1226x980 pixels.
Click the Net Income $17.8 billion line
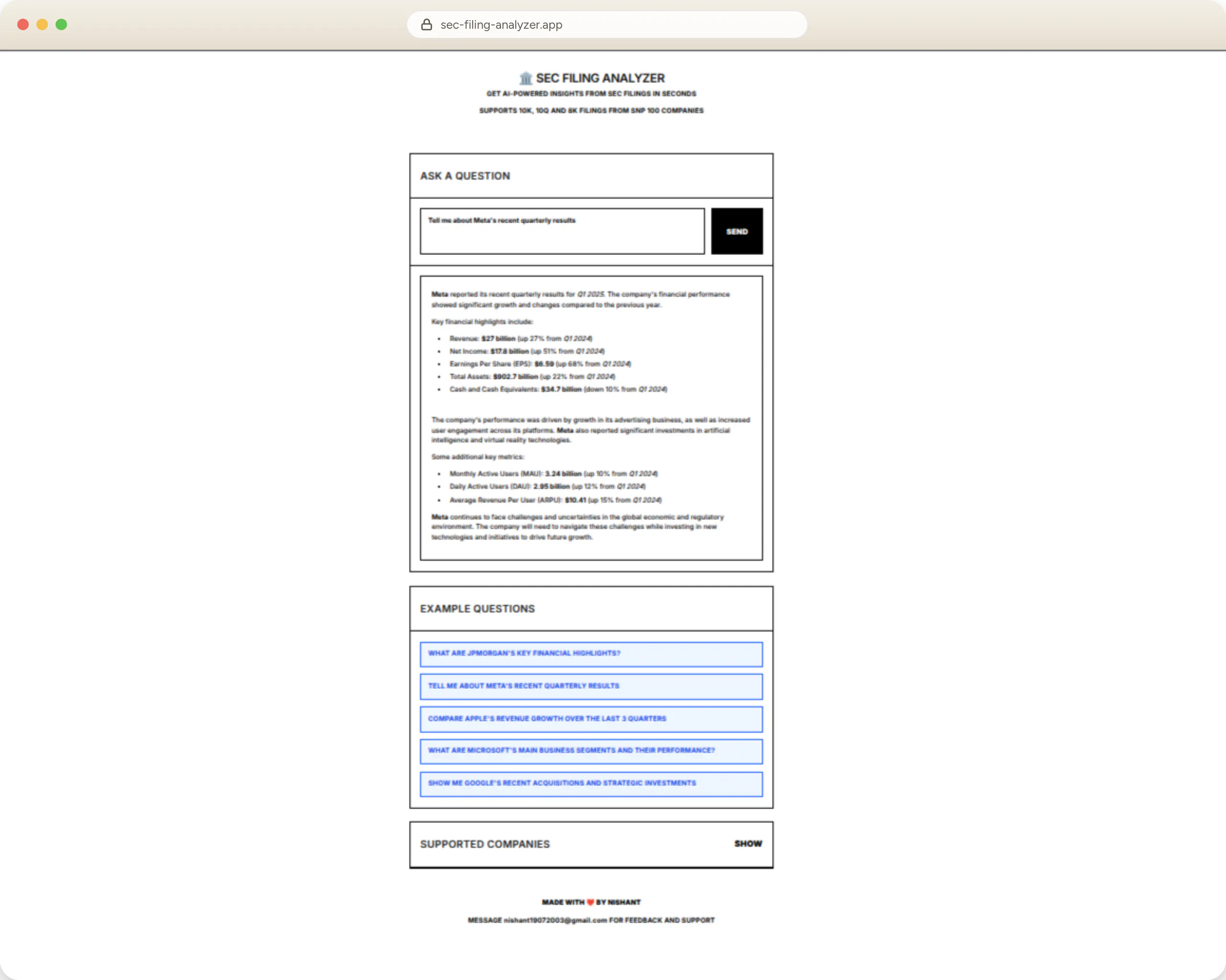coord(527,351)
